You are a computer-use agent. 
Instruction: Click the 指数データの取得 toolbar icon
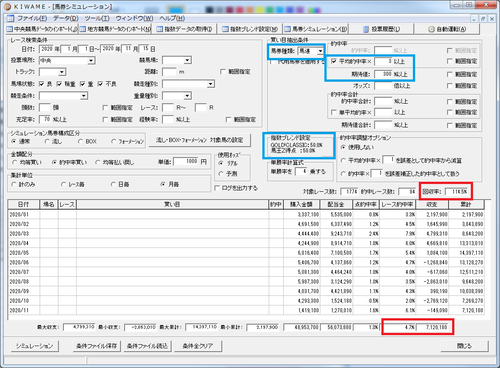[160, 29]
